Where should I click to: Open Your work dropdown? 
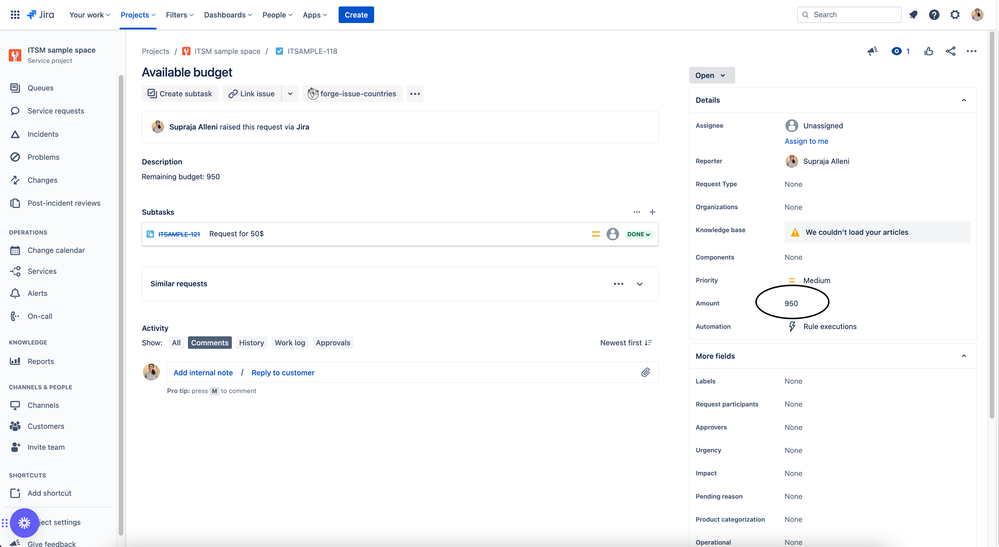(89, 15)
